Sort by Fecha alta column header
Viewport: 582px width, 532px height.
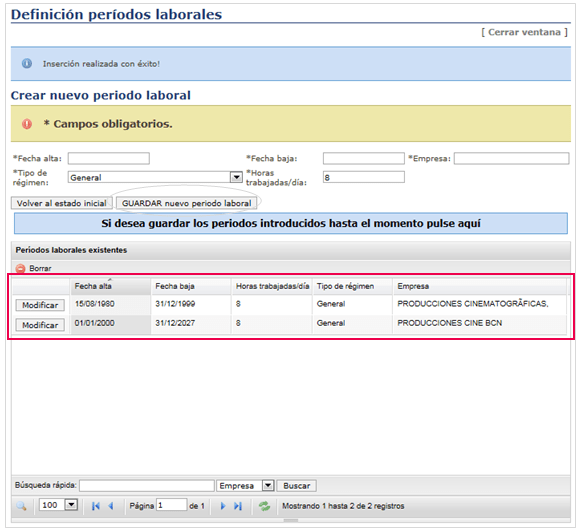pos(111,286)
